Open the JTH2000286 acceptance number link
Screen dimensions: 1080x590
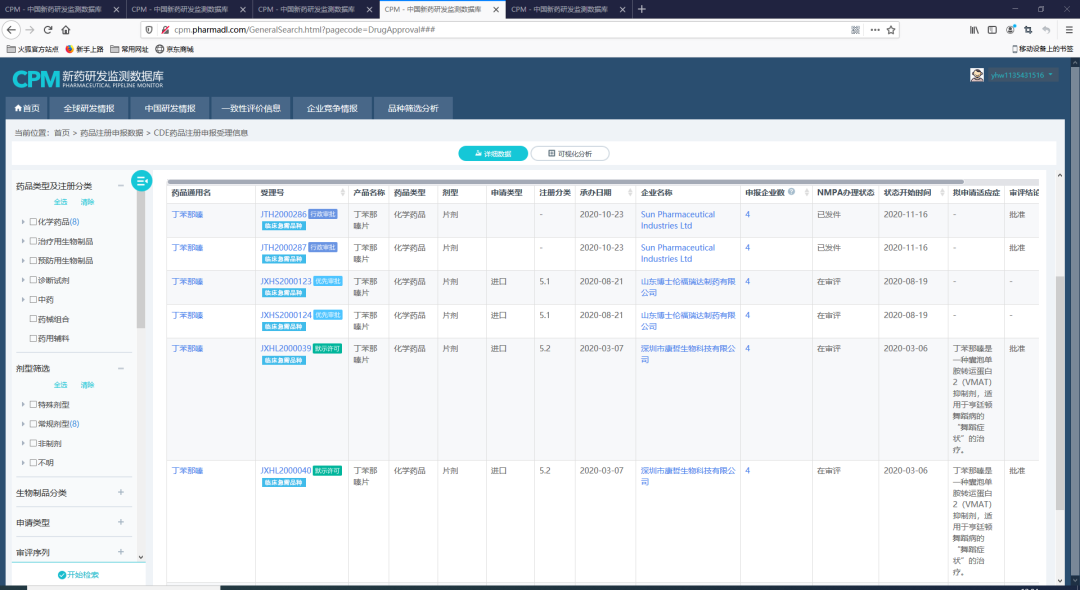pos(283,214)
